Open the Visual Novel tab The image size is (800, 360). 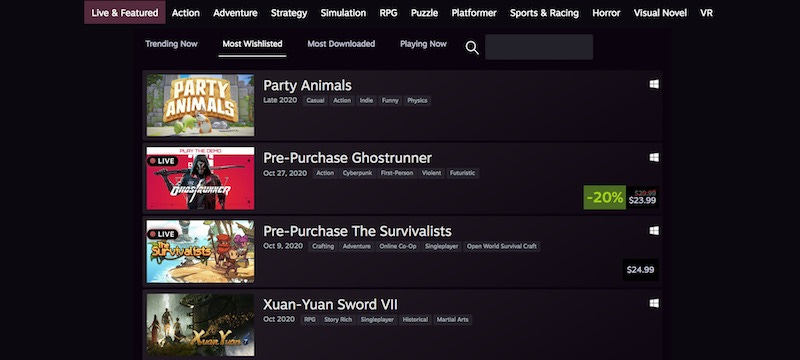[x=660, y=13]
